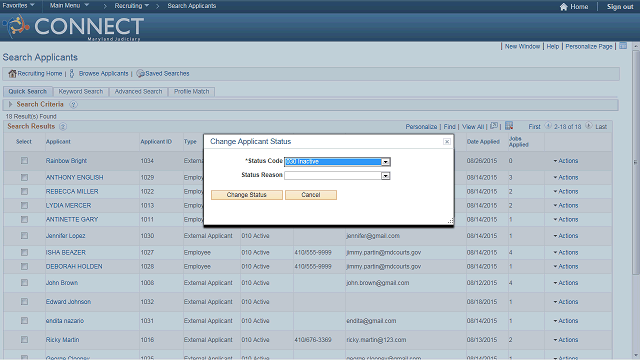Select checkbox for Edward Johnson
This screenshot has width=640, height=360.
[24, 302]
